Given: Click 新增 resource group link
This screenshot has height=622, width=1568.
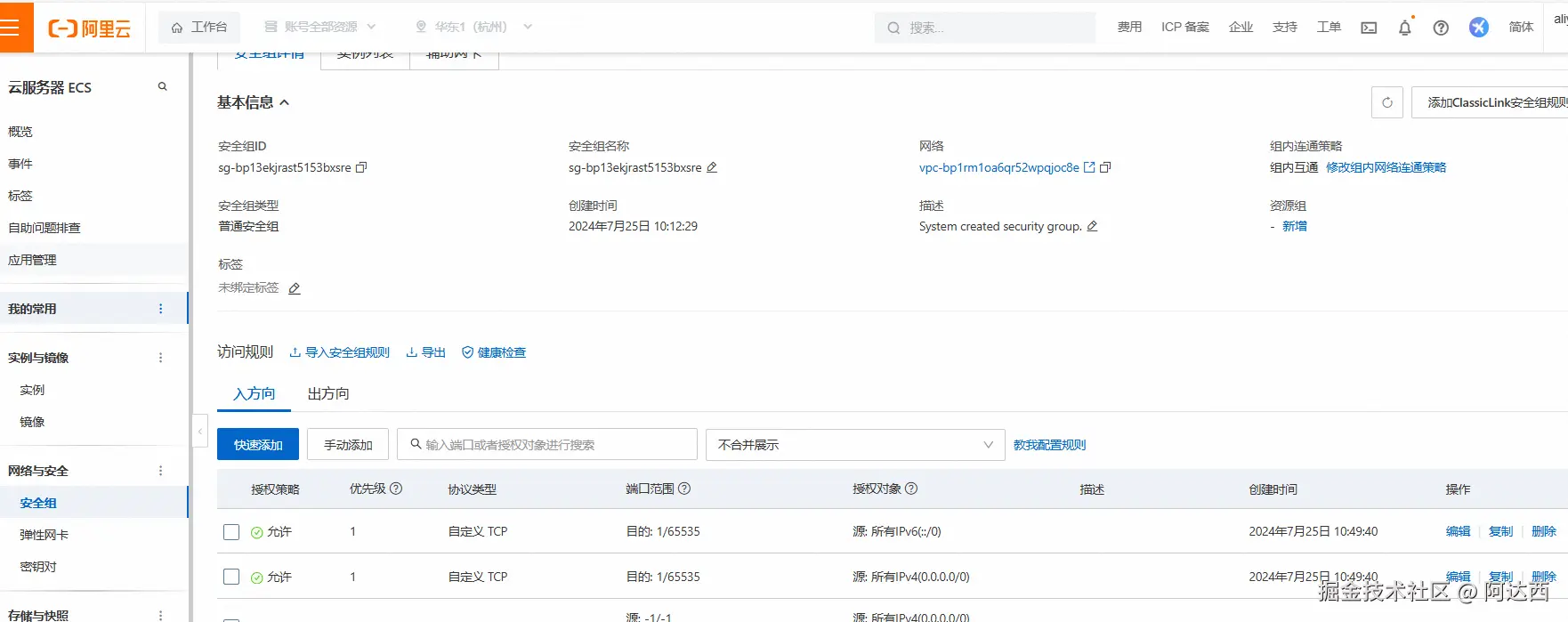Looking at the screenshot, I should coord(1295,226).
